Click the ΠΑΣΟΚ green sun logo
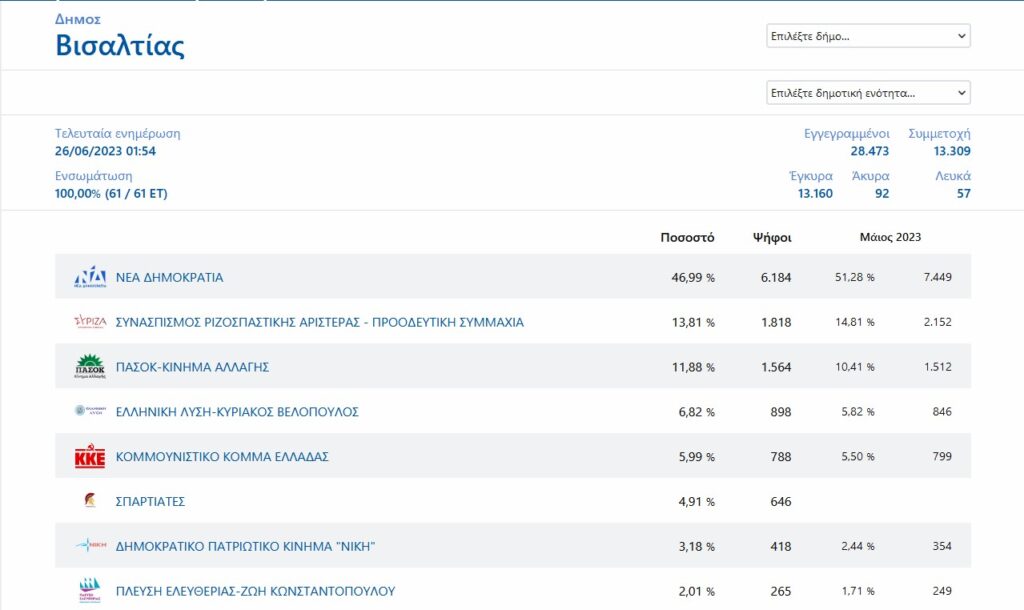This screenshot has width=1024, height=610. click(90, 367)
